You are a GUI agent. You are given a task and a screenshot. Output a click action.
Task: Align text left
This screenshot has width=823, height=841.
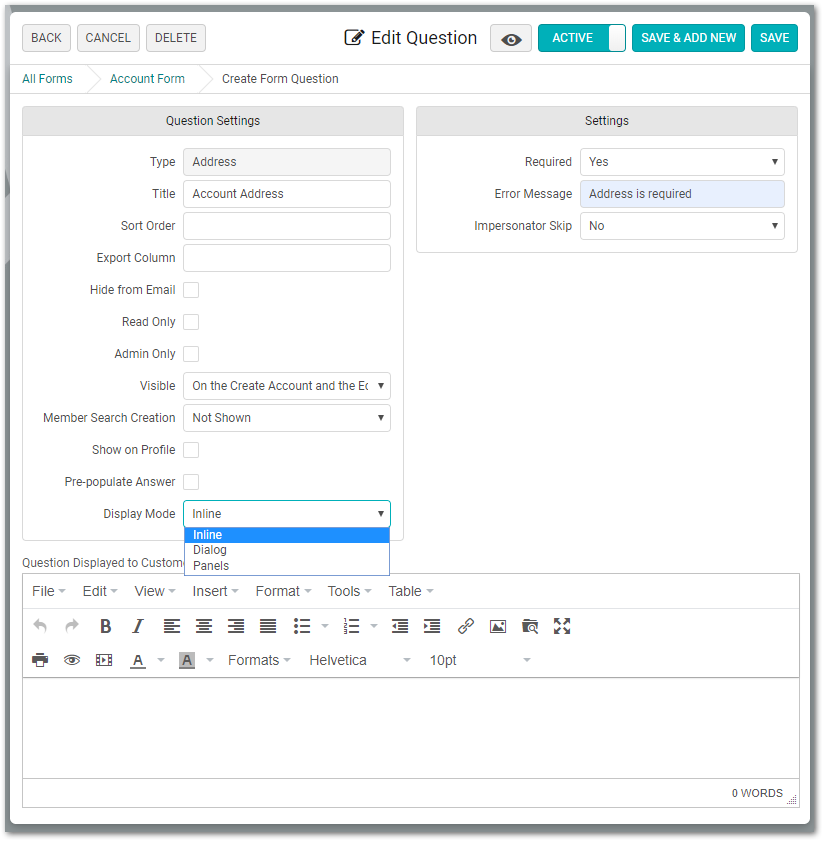[x=172, y=626]
